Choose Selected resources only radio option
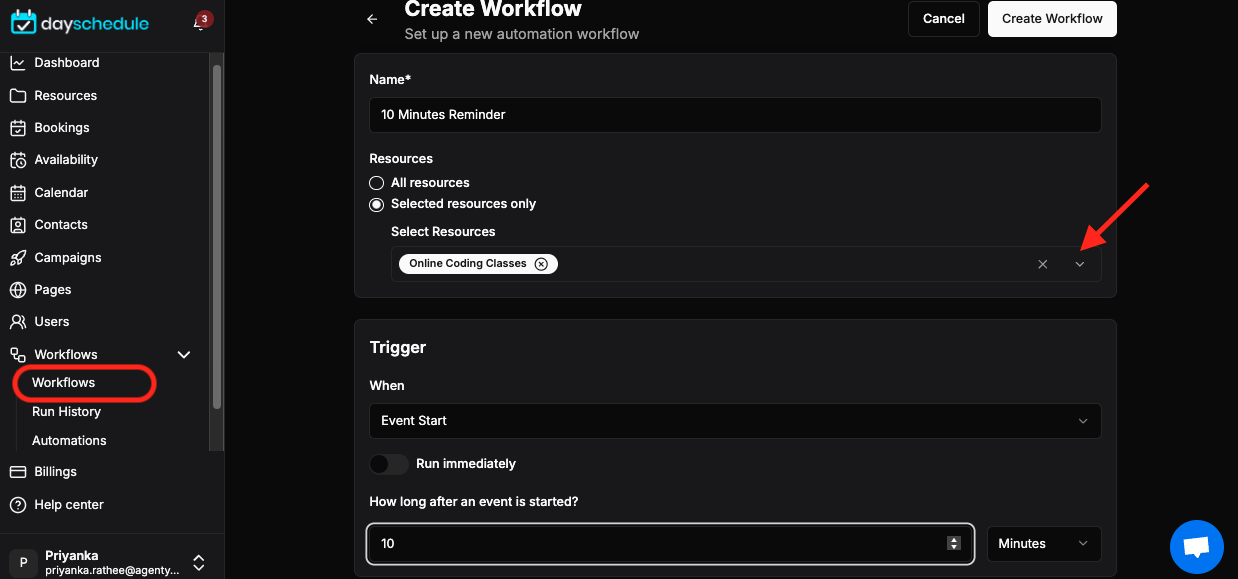1238x579 pixels. (376, 204)
